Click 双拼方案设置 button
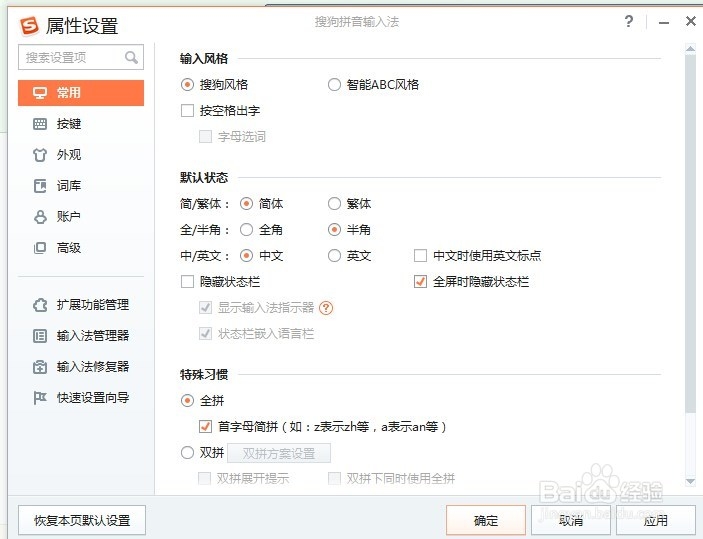 pos(279,453)
